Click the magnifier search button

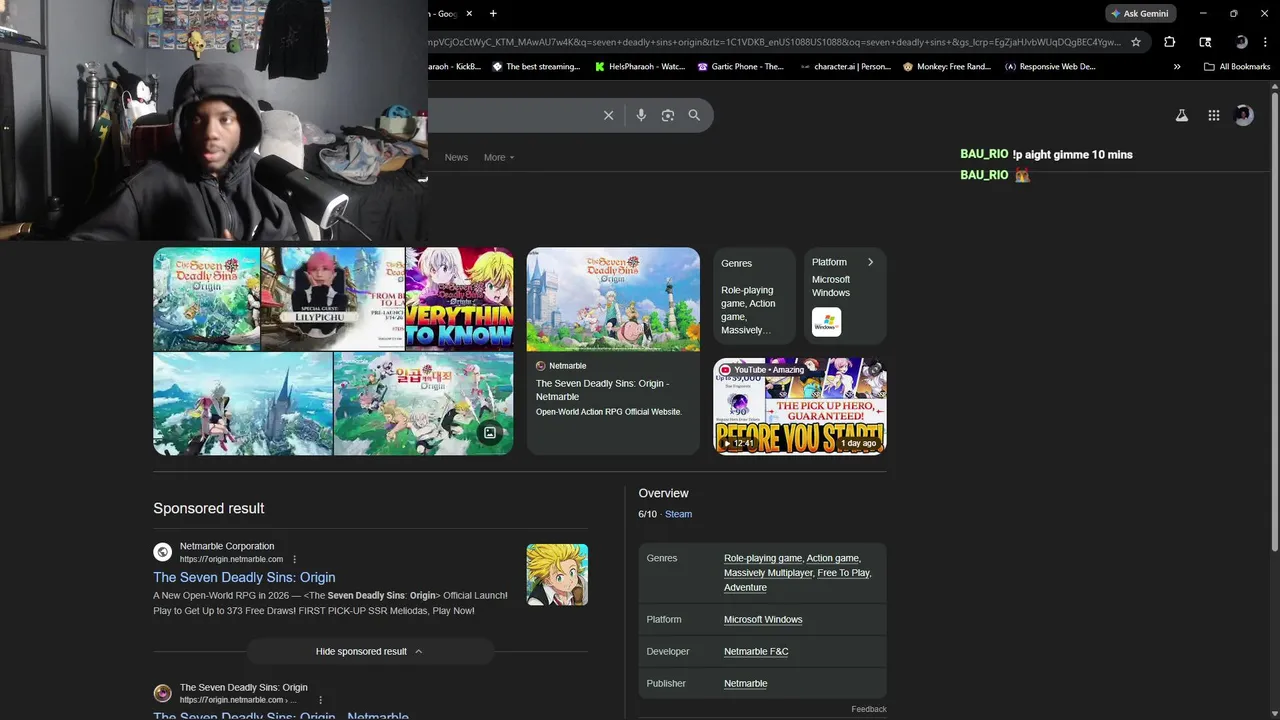coord(694,115)
